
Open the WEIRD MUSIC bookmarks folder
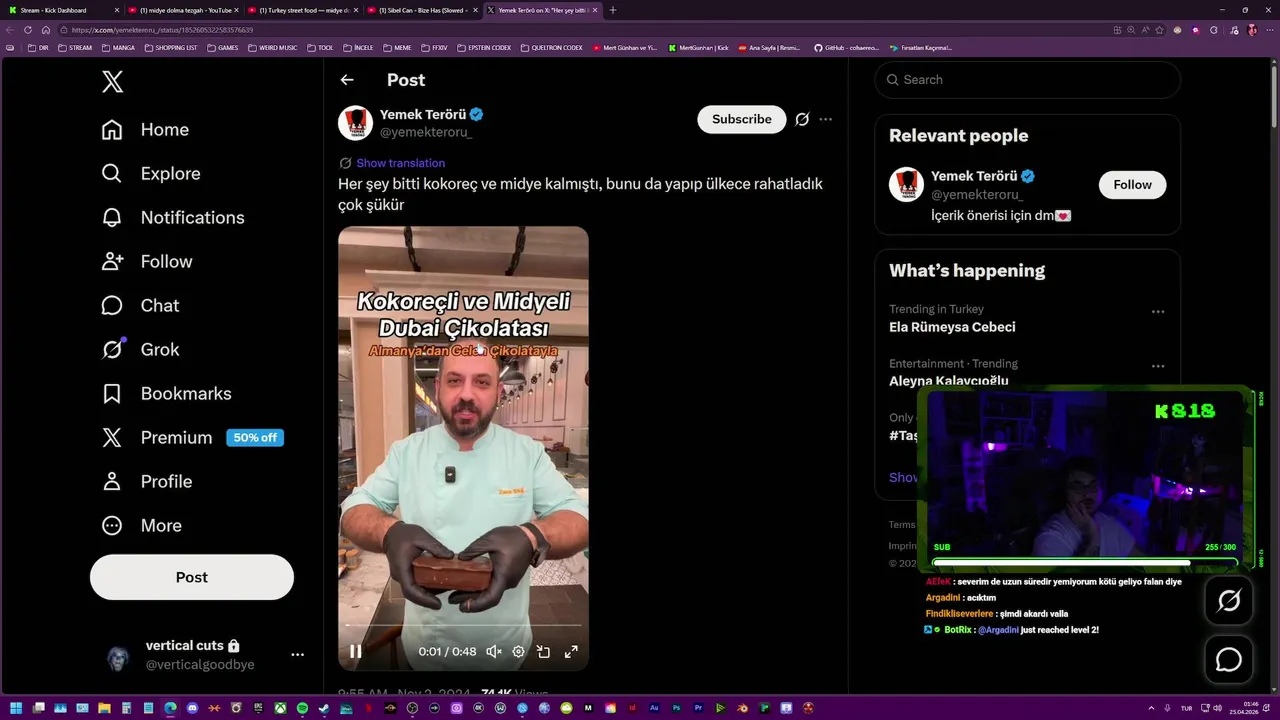click(273, 47)
